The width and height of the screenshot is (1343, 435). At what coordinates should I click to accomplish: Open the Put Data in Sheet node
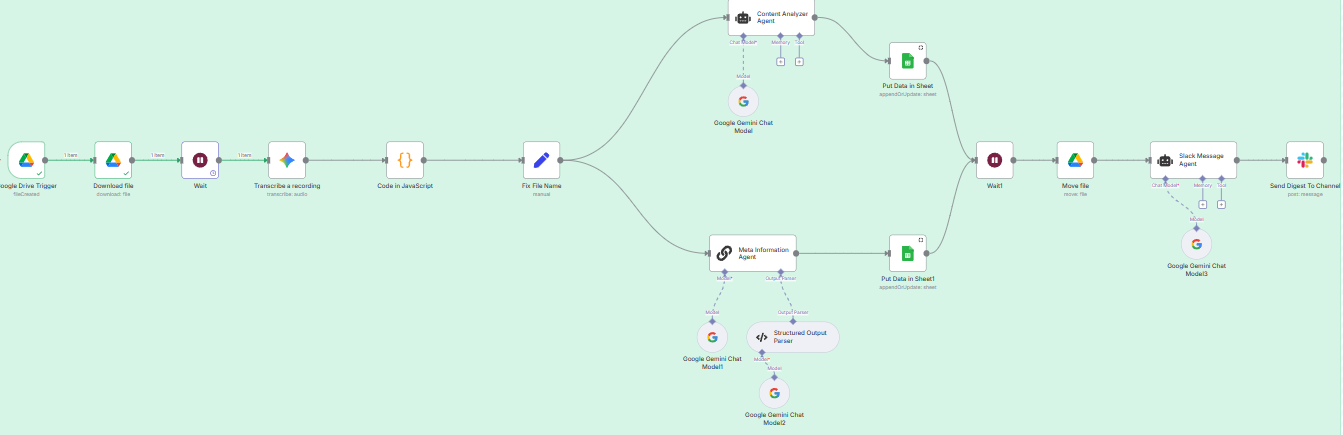coord(908,61)
